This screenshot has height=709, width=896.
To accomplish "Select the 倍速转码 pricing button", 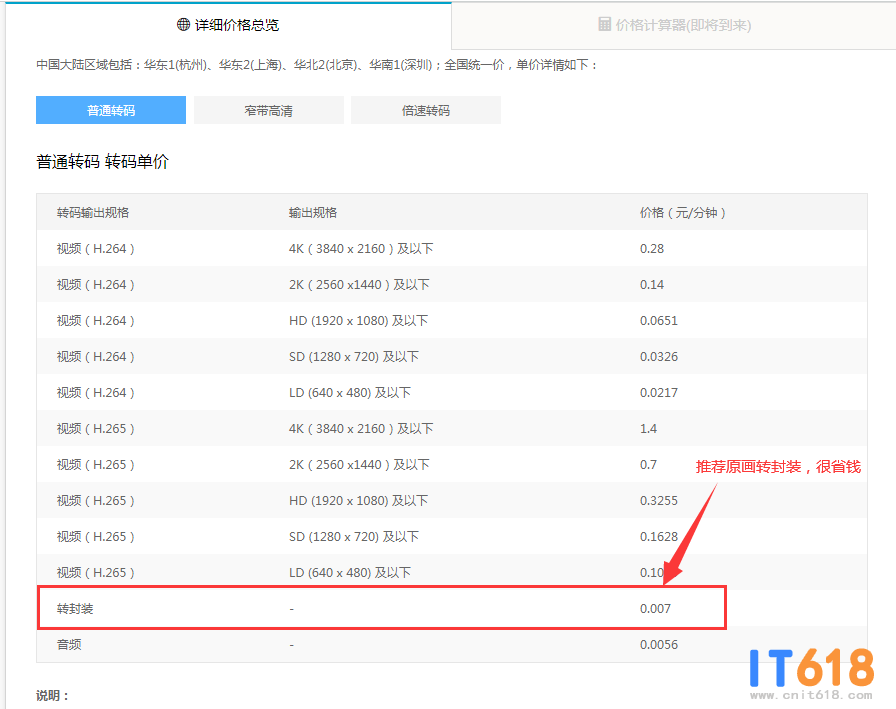I will [426, 110].
